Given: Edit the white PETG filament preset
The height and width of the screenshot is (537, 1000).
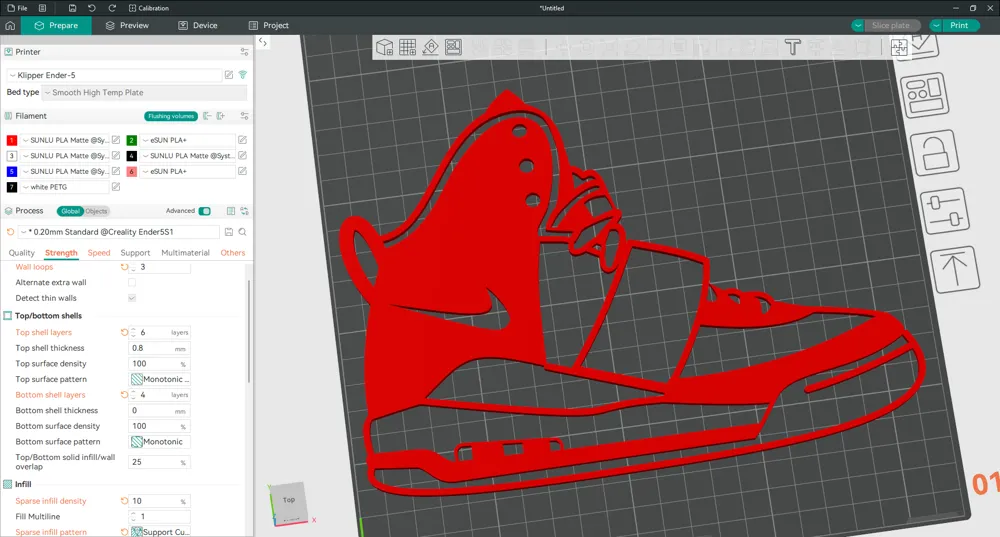Looking at the screenshot, I should click(116, 187).
